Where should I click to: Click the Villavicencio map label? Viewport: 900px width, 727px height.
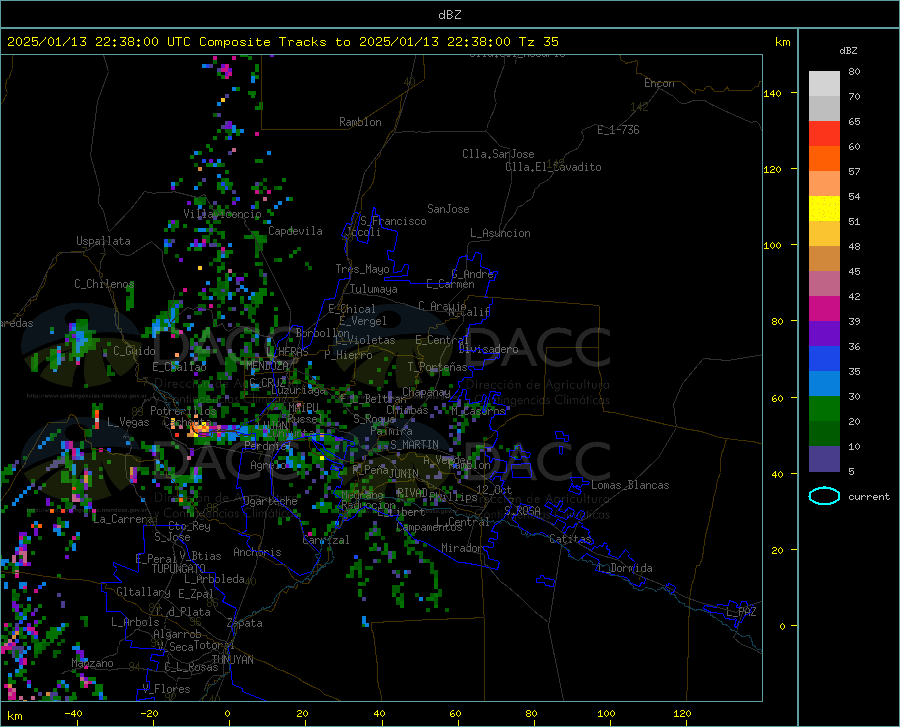pos(223,214)
